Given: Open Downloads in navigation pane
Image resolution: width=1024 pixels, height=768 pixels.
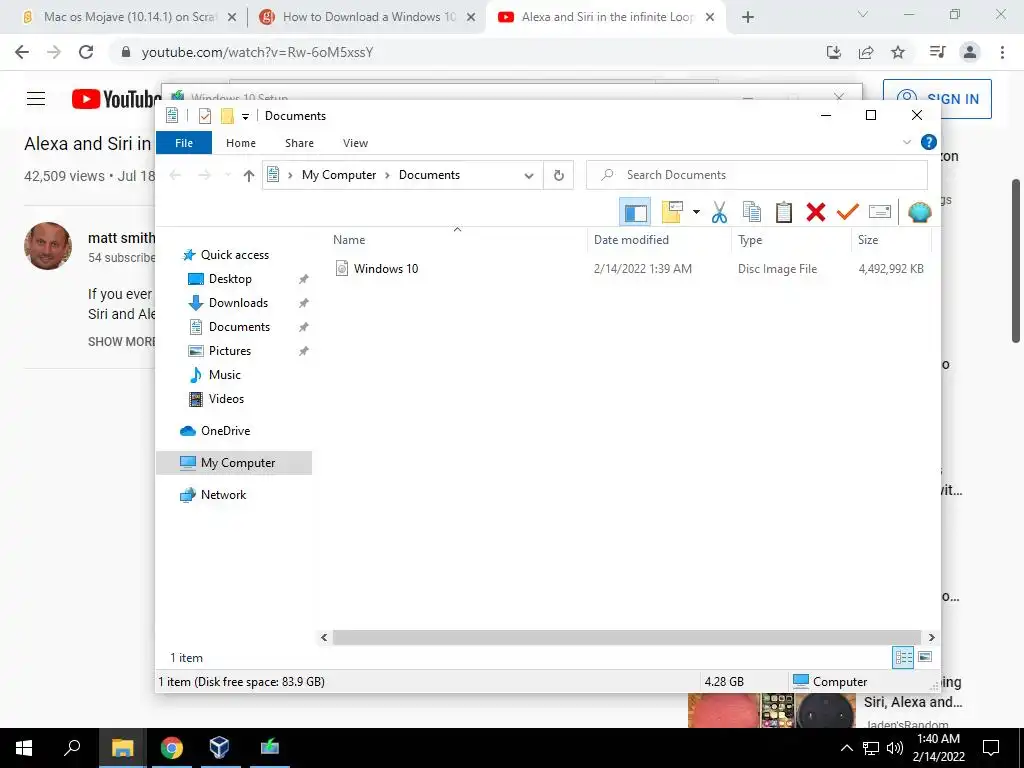Looking at the screenshot, I should tap(238, 303).
